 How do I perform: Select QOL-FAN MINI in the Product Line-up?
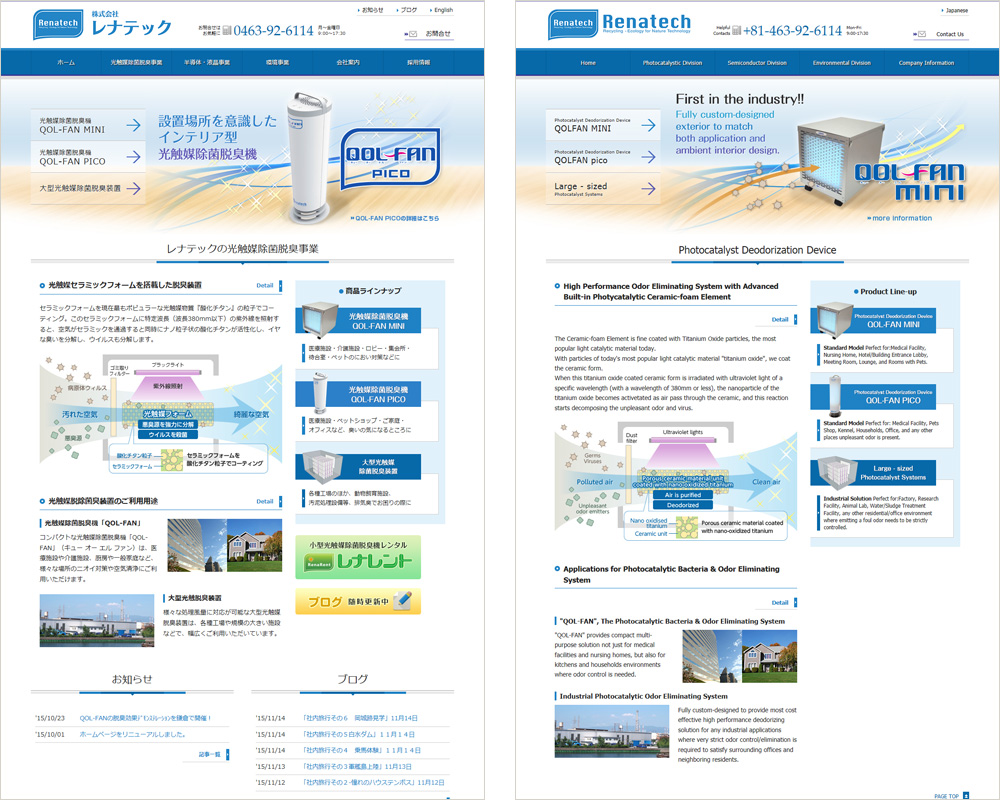pyautogui.click(x=873, y=320)
